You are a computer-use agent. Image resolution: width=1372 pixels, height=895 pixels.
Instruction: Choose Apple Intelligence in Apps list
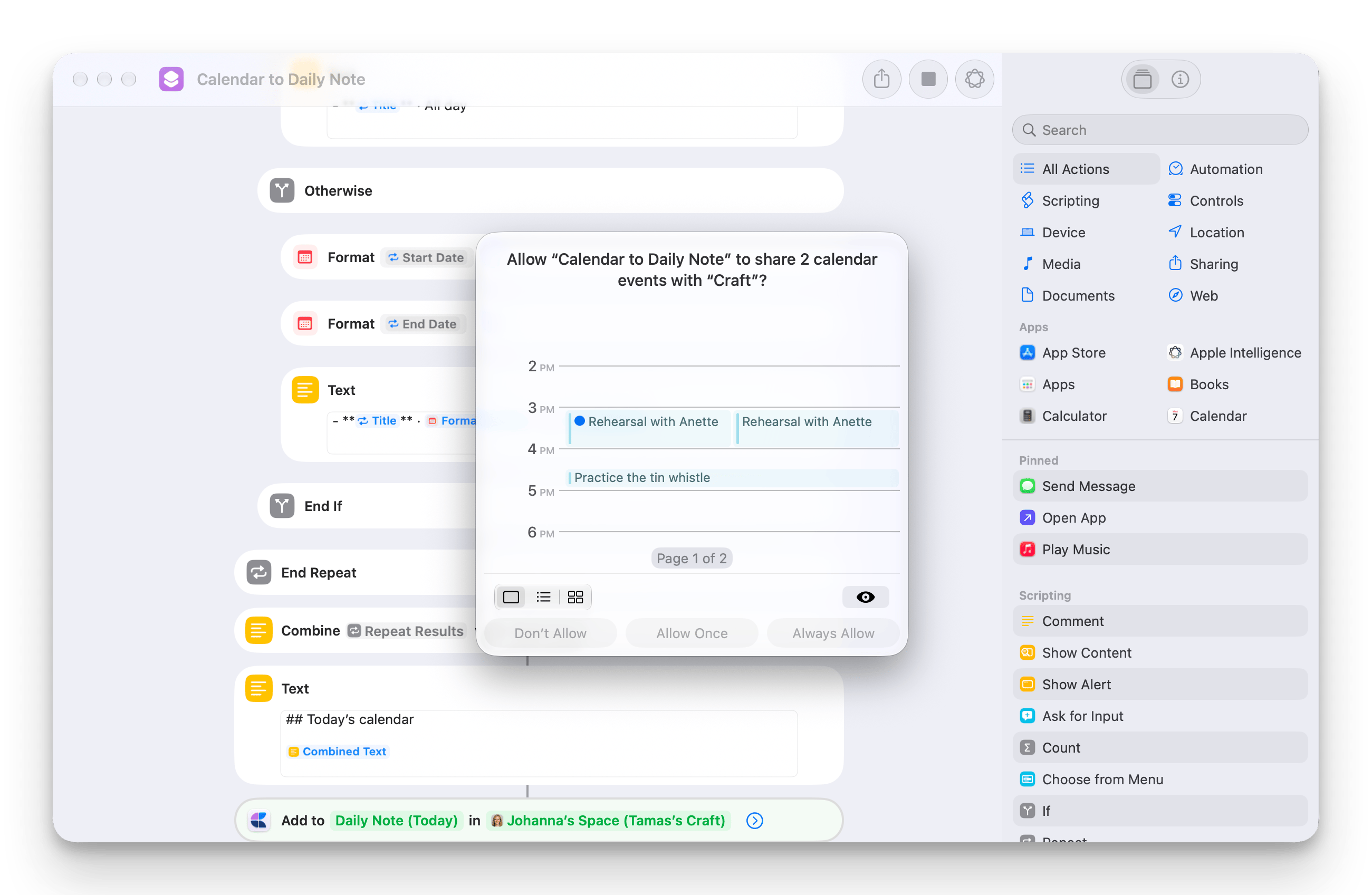point(1235,353)
